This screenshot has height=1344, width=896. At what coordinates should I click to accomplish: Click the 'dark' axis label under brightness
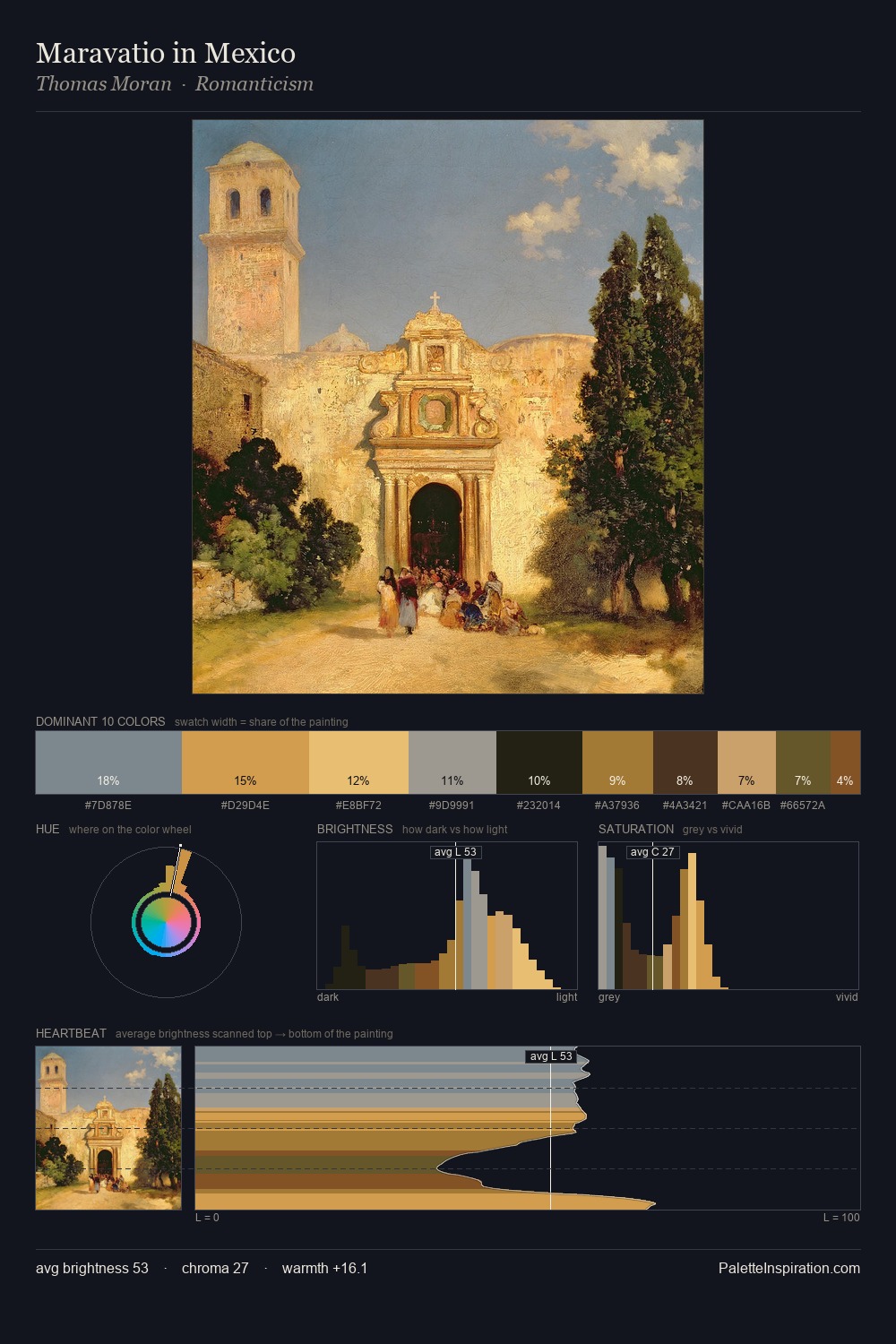point(328,997)
